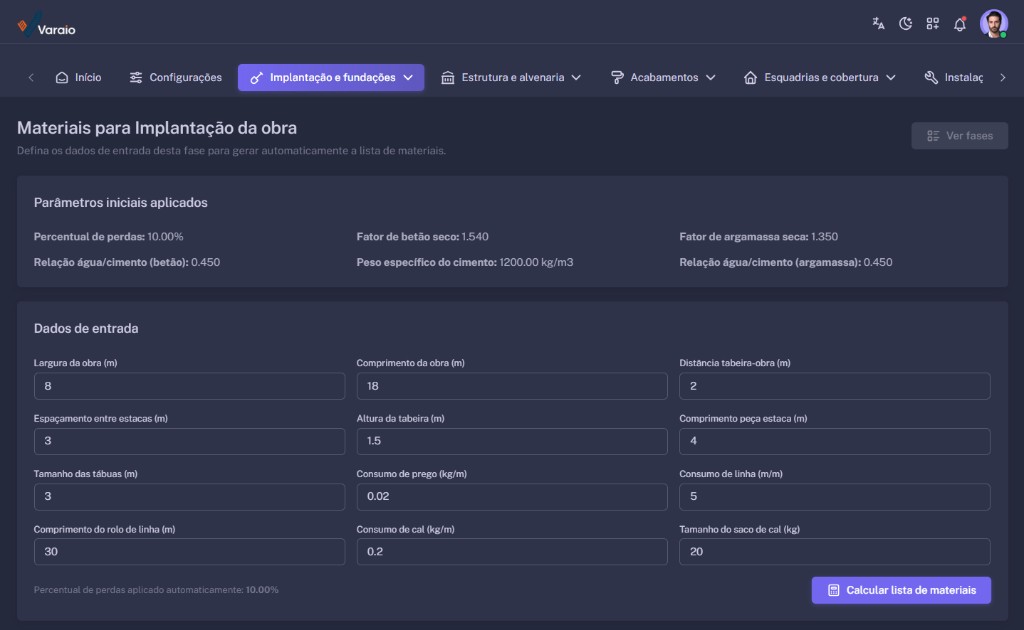This screenshot has width=1024, height=630.
Task: Focus Tamanho das tábuas field
Action: [x=189, y=497]
